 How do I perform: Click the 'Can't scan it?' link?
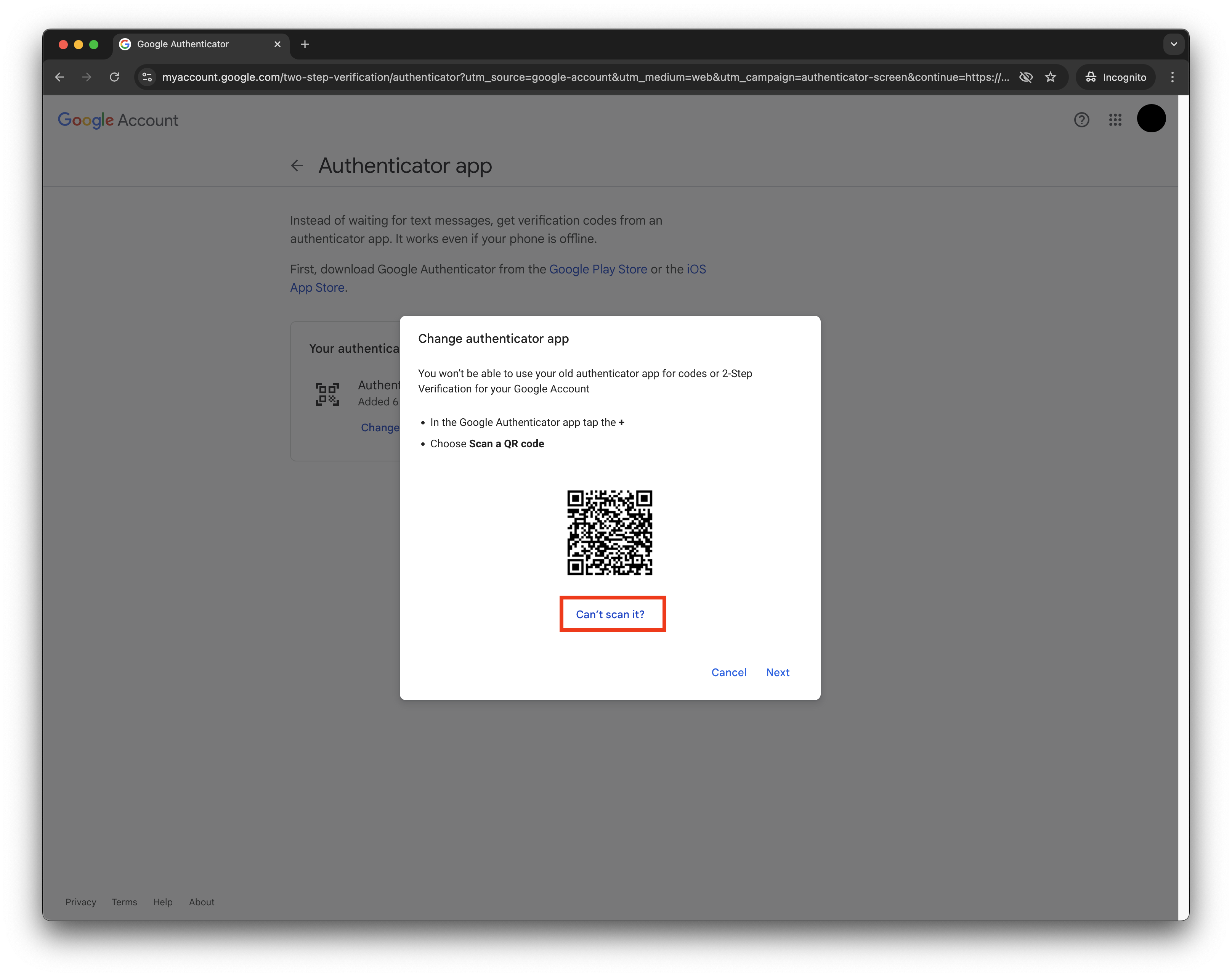click(x=610, y=614)
